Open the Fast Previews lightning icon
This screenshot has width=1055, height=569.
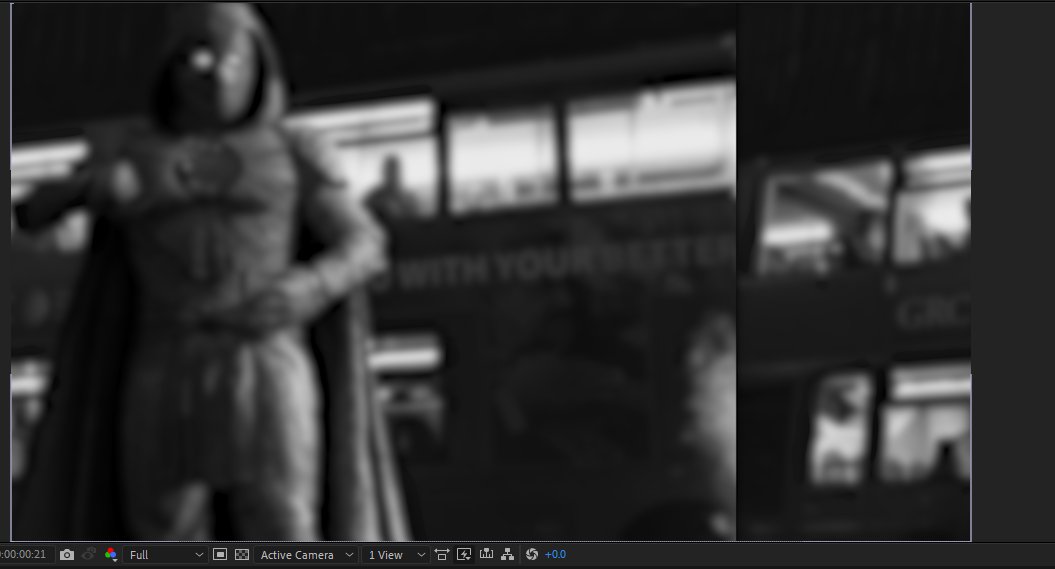[x=464, y=554]
